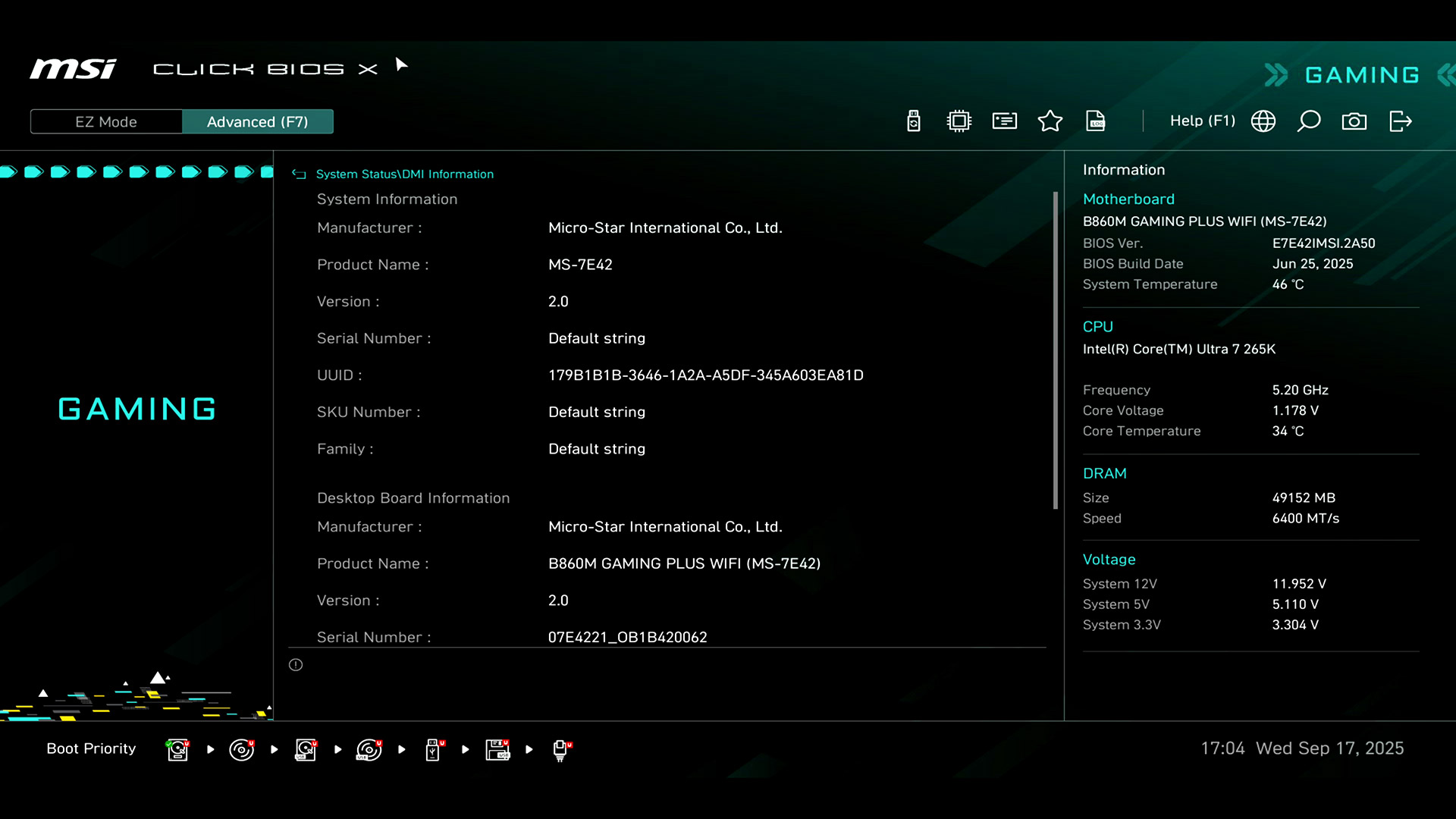Select the first hard disk boot device

[x=177, y=749]
